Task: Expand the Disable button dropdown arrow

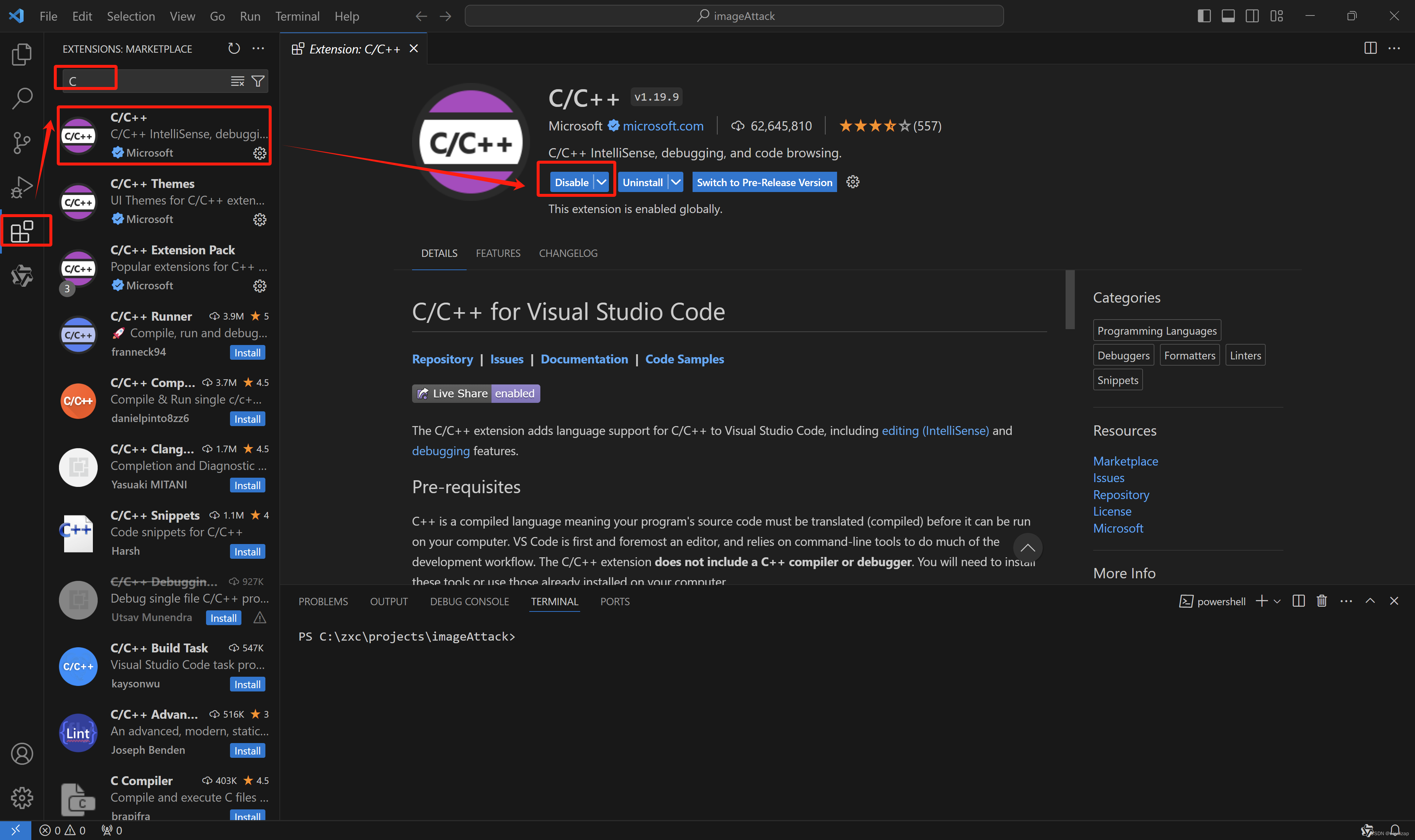Action: pyautogui.click(x=601, y=182)
